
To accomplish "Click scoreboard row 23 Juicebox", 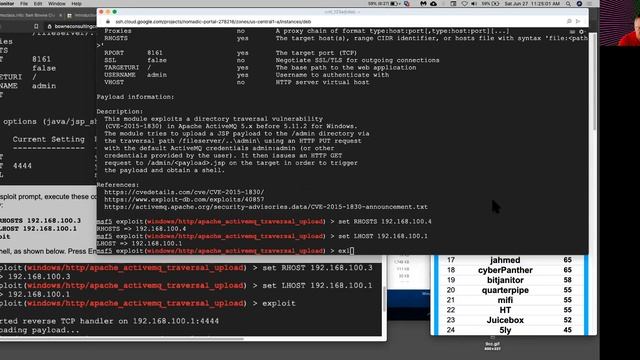I will pyautogui.click(x=511, y=320).
